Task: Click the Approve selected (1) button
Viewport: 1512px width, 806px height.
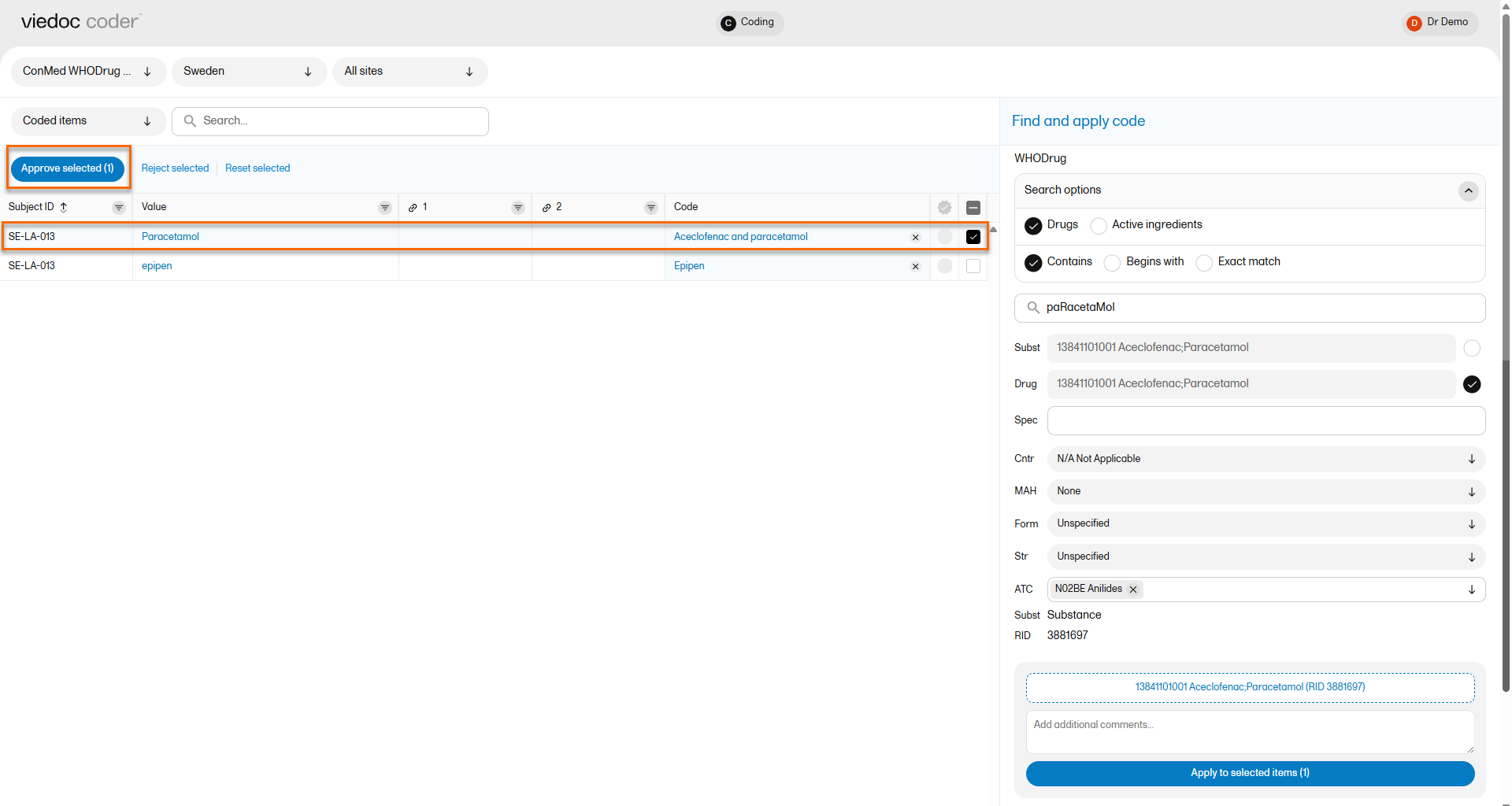Action: pyautogui.click(x=68, y=168)
